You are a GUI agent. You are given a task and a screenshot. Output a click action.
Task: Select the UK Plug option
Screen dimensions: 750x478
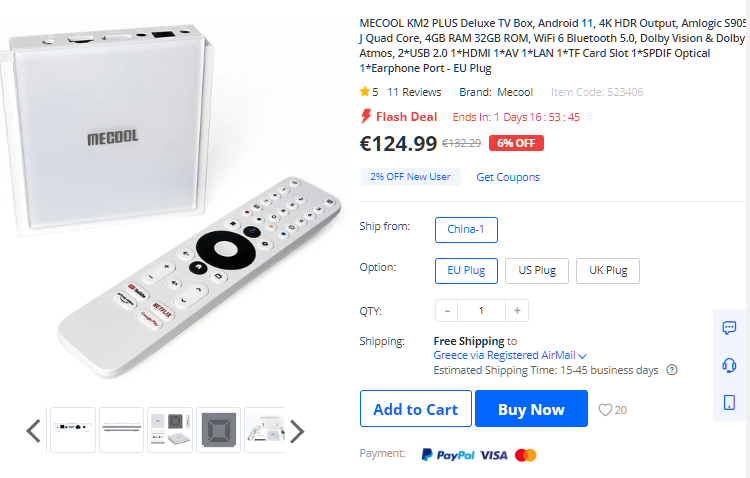click(x=607, y=271)
